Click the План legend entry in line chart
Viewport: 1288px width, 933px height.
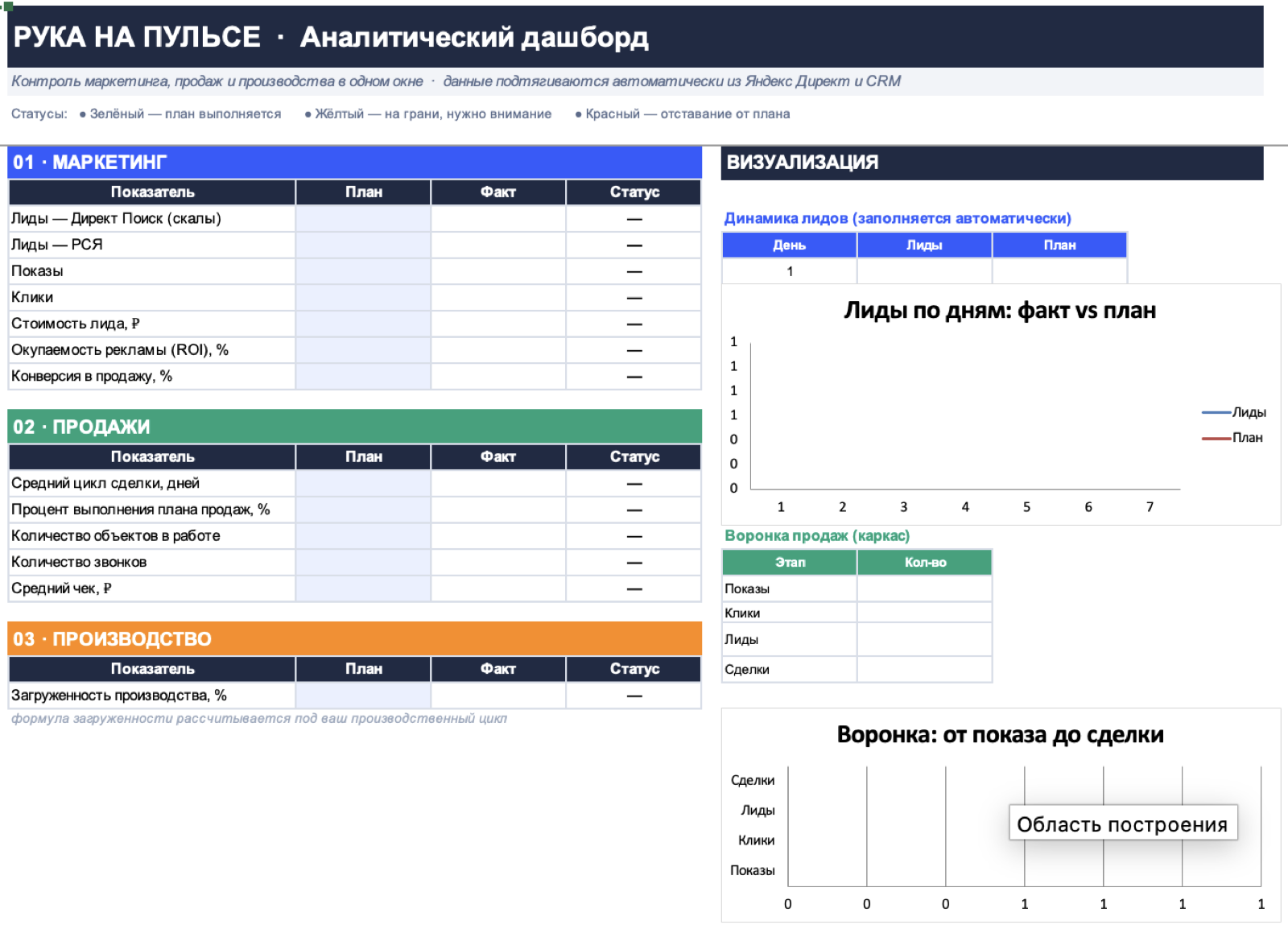(x=1232, y=438)
